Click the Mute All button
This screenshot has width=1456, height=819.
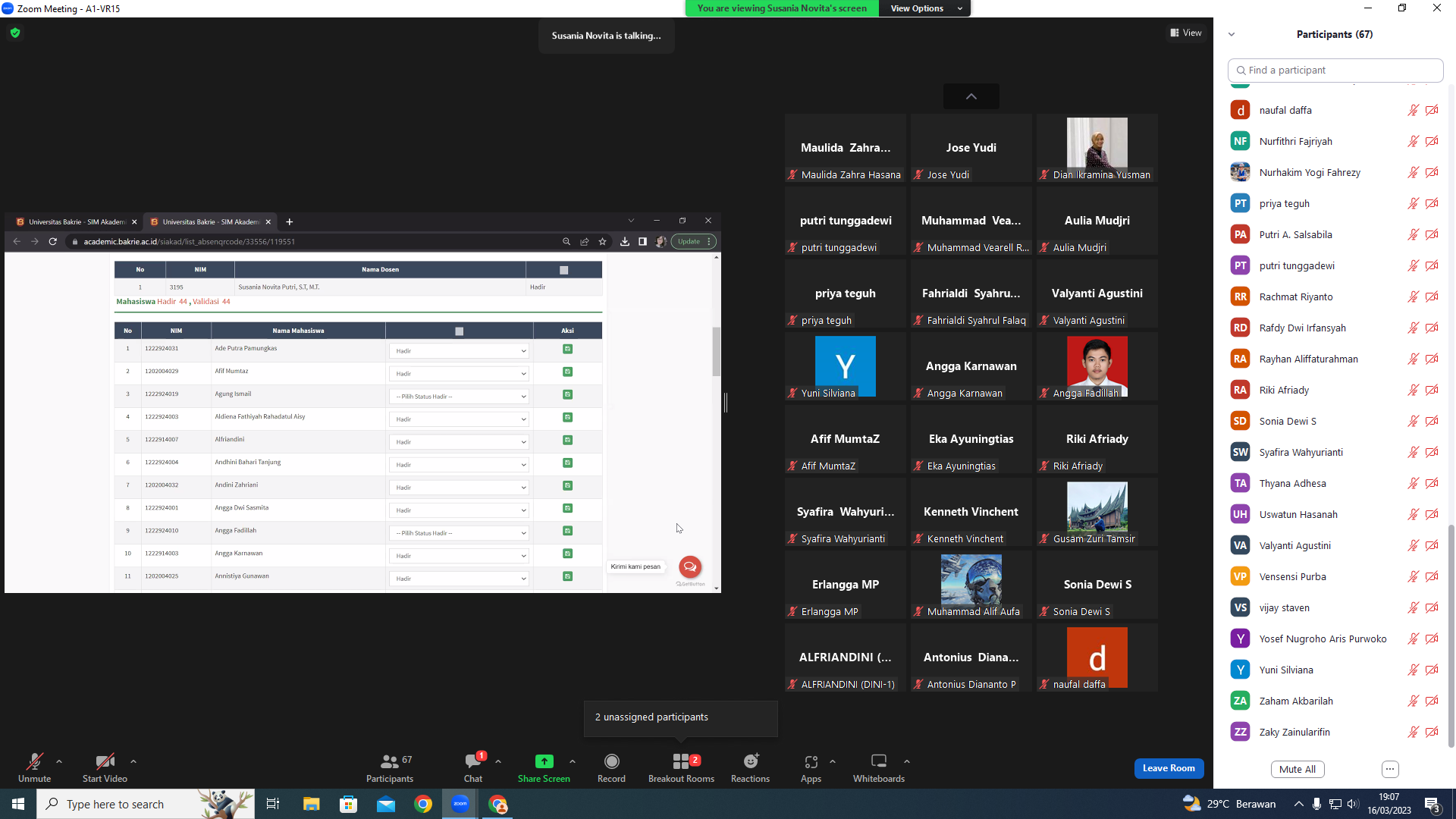coord(1298,769)
